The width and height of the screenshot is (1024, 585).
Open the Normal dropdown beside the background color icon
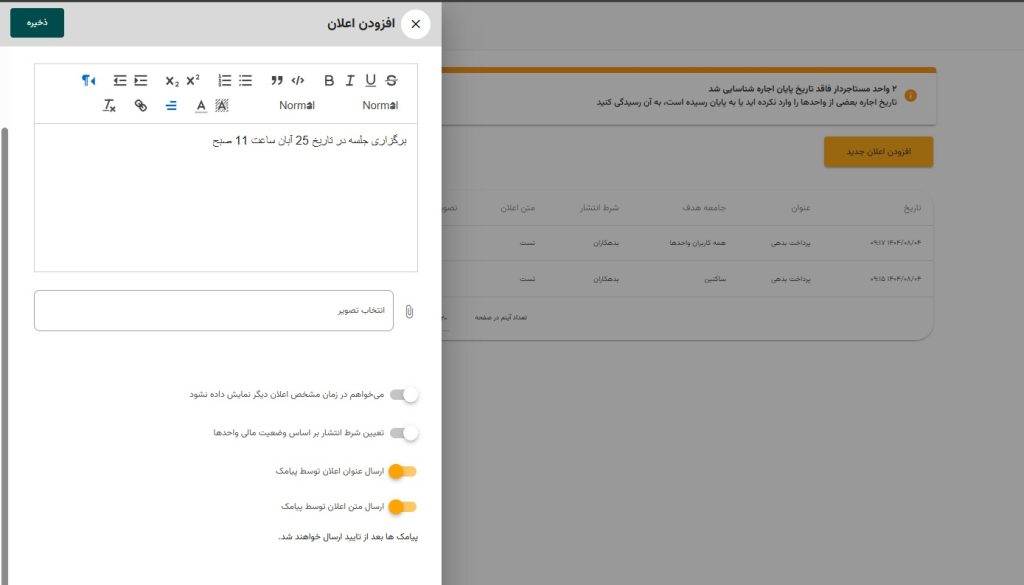click(297, 105)
